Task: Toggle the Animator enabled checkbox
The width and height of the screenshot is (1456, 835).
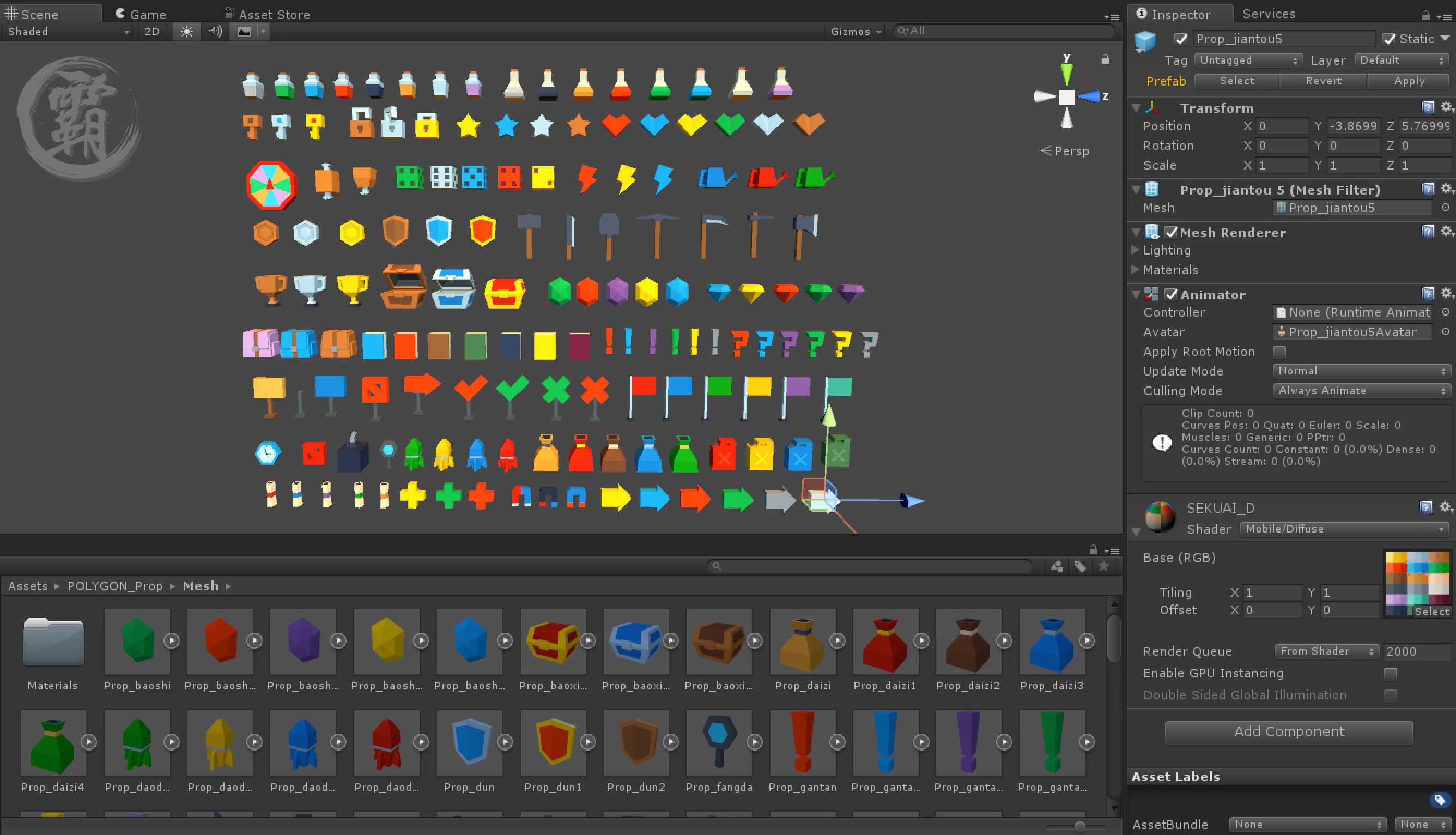Action: click(x=1171, y=295)
